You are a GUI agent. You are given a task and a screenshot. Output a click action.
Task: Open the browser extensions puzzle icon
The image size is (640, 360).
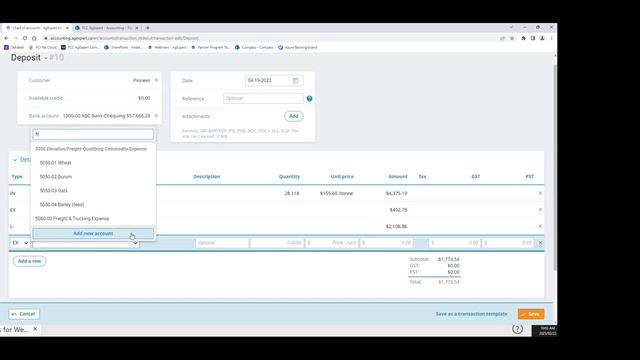[x=524, y=38]
